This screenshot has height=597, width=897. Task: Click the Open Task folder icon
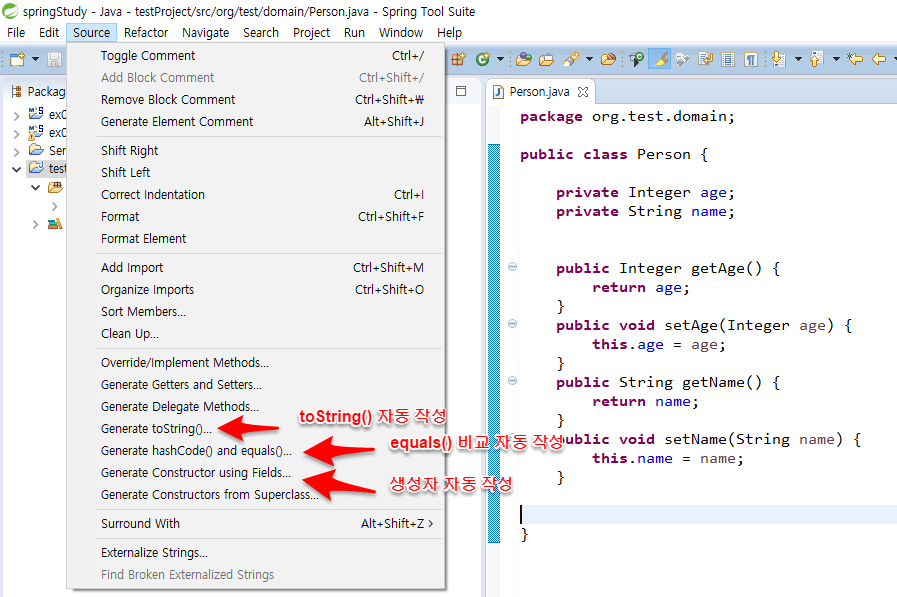pyautogui.click(x=546, y=59)
